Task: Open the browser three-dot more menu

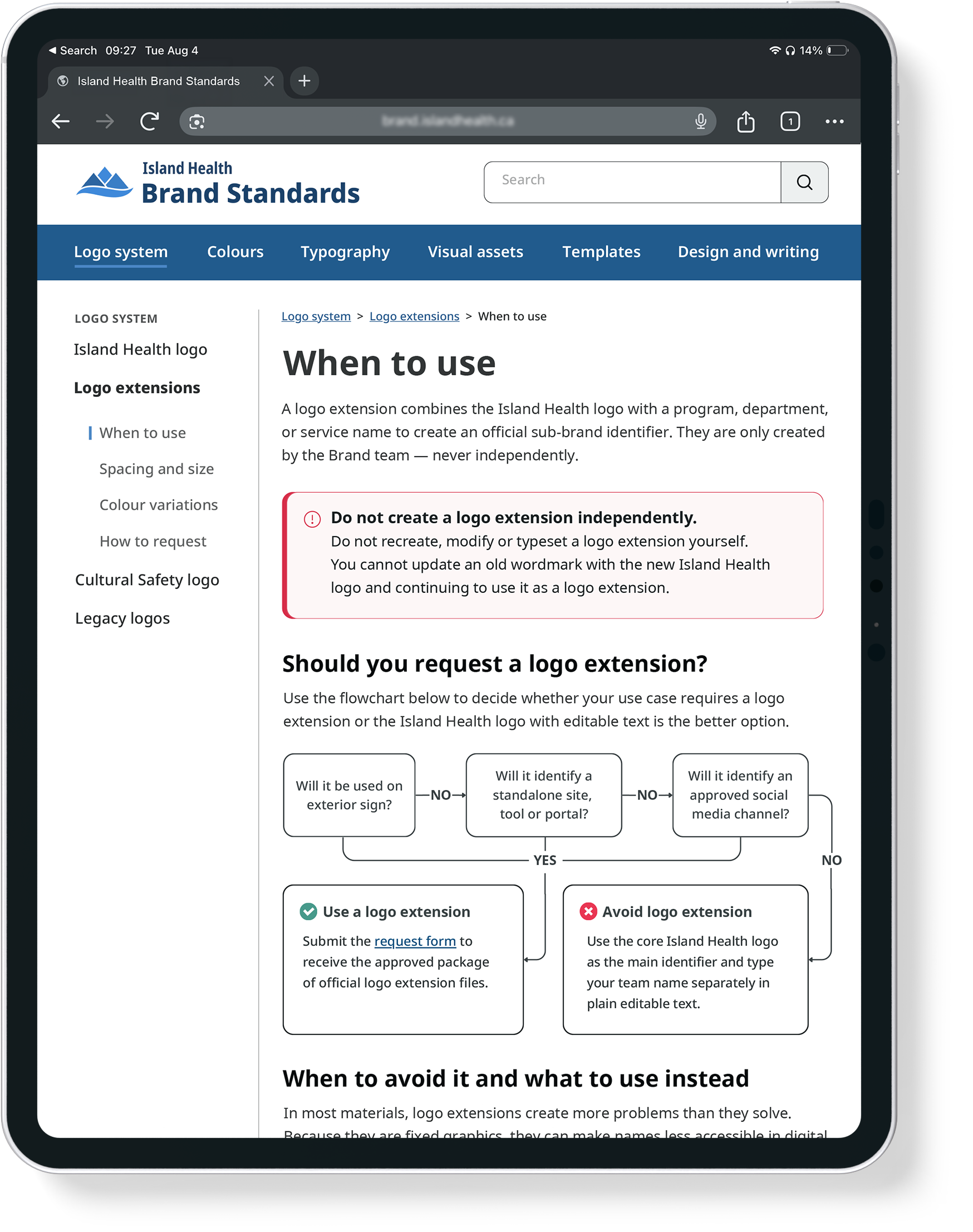Action: click(834, 121)
